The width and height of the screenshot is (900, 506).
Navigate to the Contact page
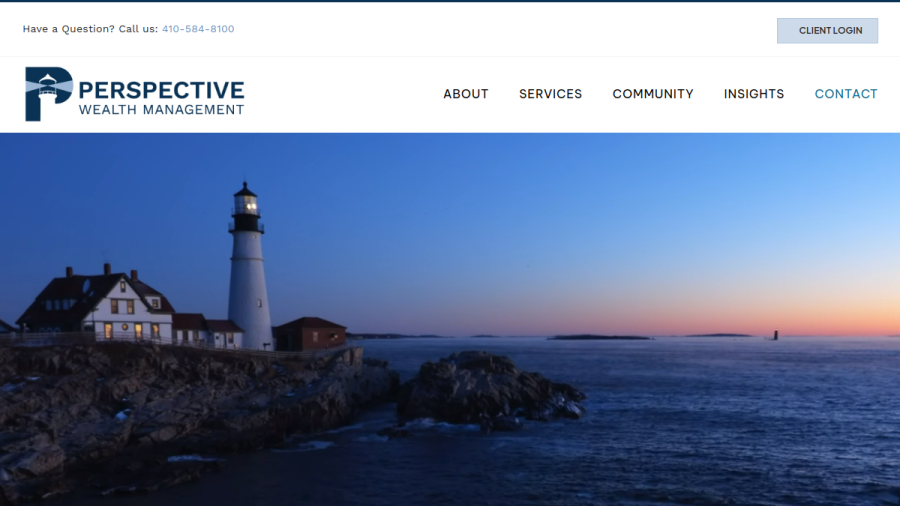(x=846, y=94)
